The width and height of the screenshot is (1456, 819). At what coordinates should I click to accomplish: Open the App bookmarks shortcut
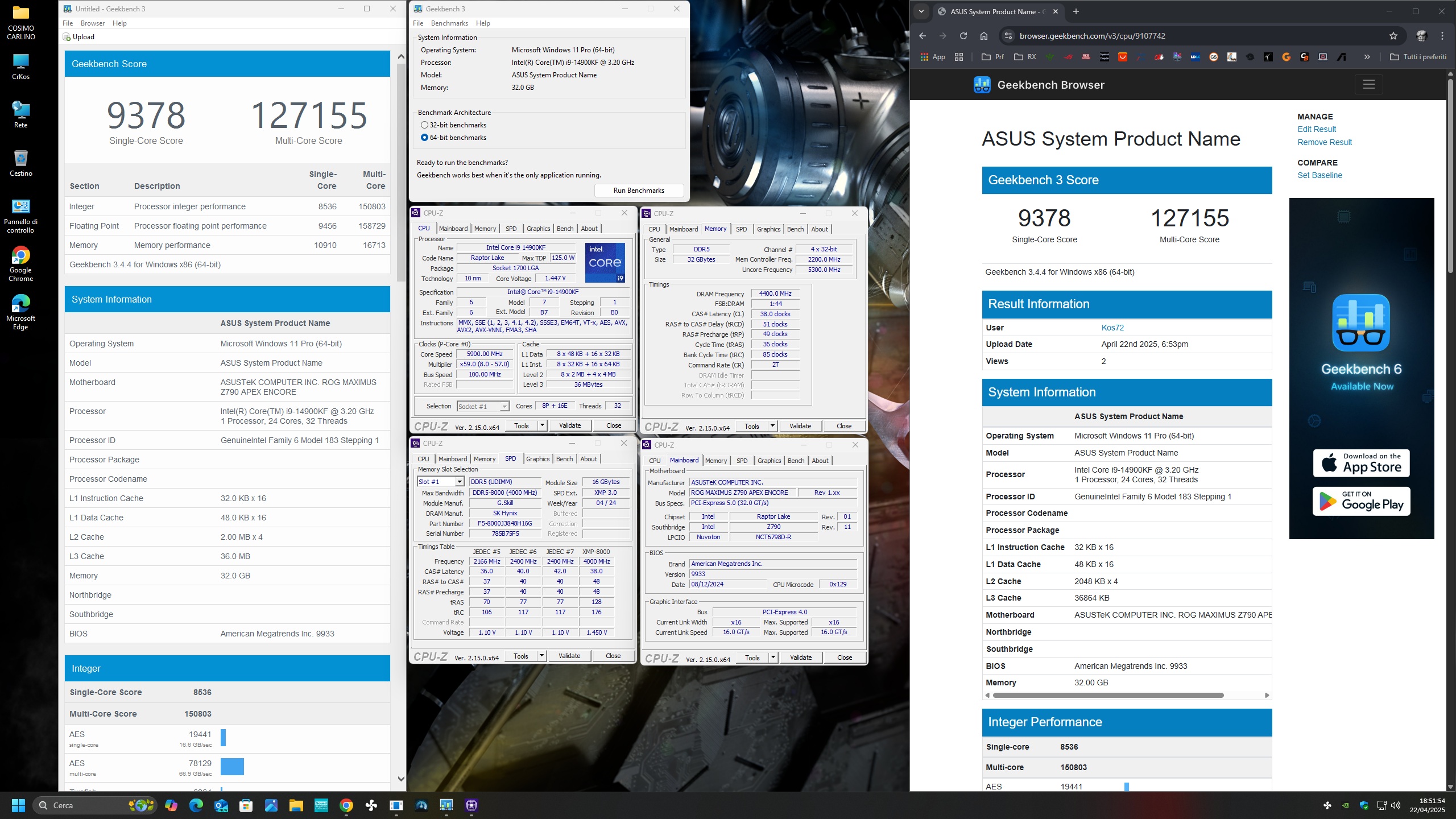(x=933, y=57)
